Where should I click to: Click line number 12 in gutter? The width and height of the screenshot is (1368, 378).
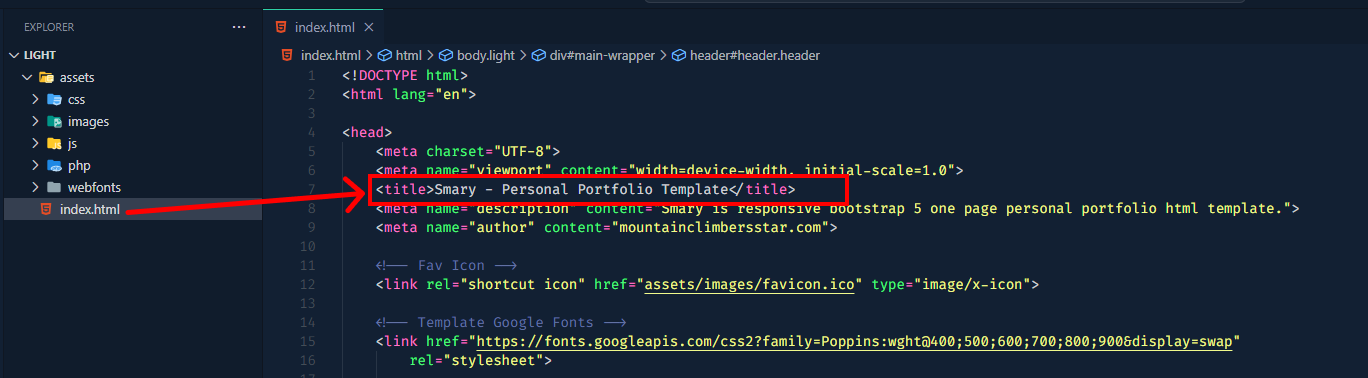(308, 284)
